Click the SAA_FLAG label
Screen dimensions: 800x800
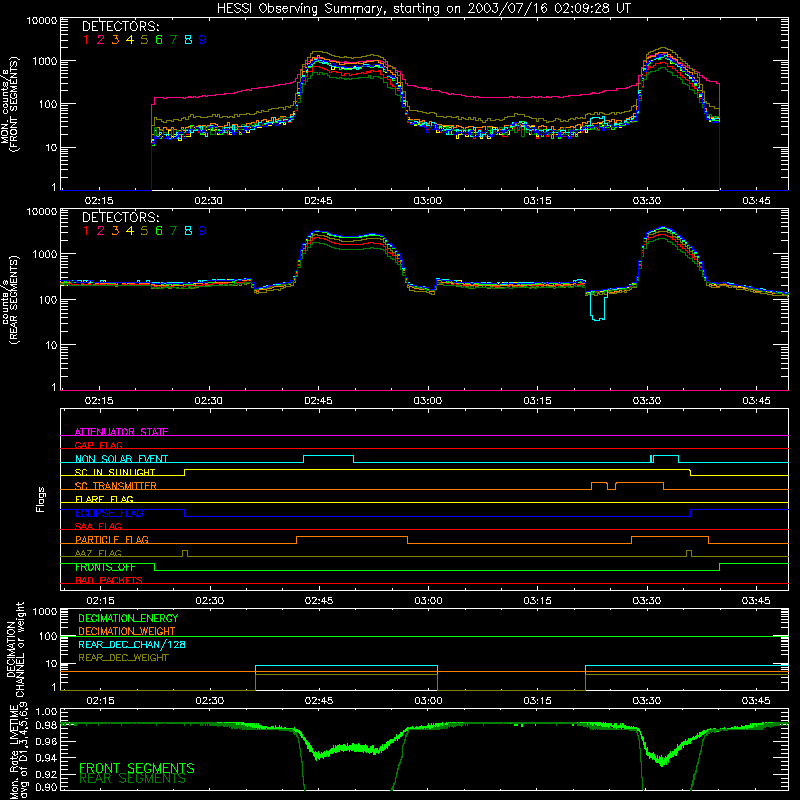(x=98, y=526)
